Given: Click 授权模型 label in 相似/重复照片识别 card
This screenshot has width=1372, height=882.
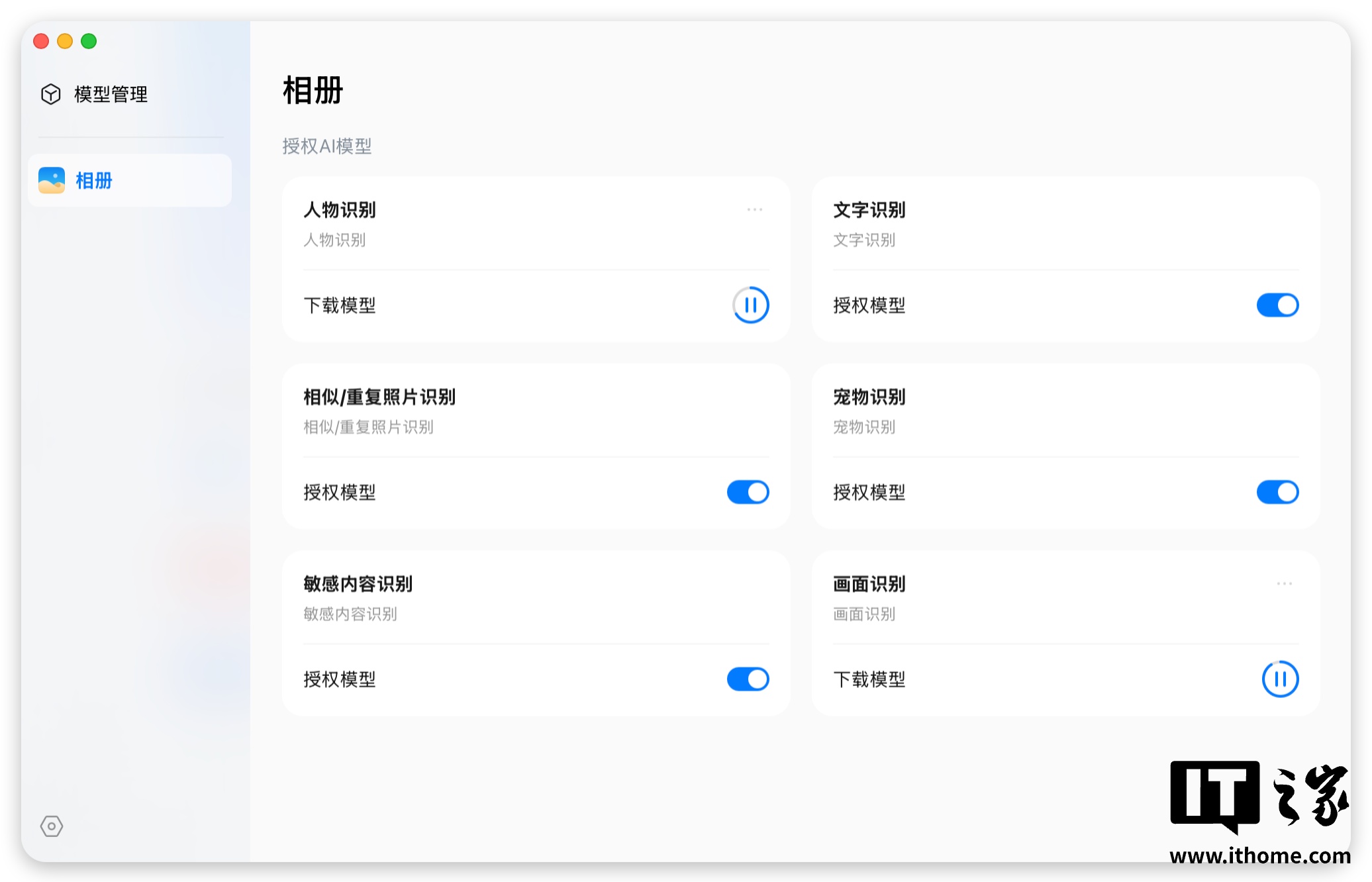Looking at the screenshot, I should (340, 492).
